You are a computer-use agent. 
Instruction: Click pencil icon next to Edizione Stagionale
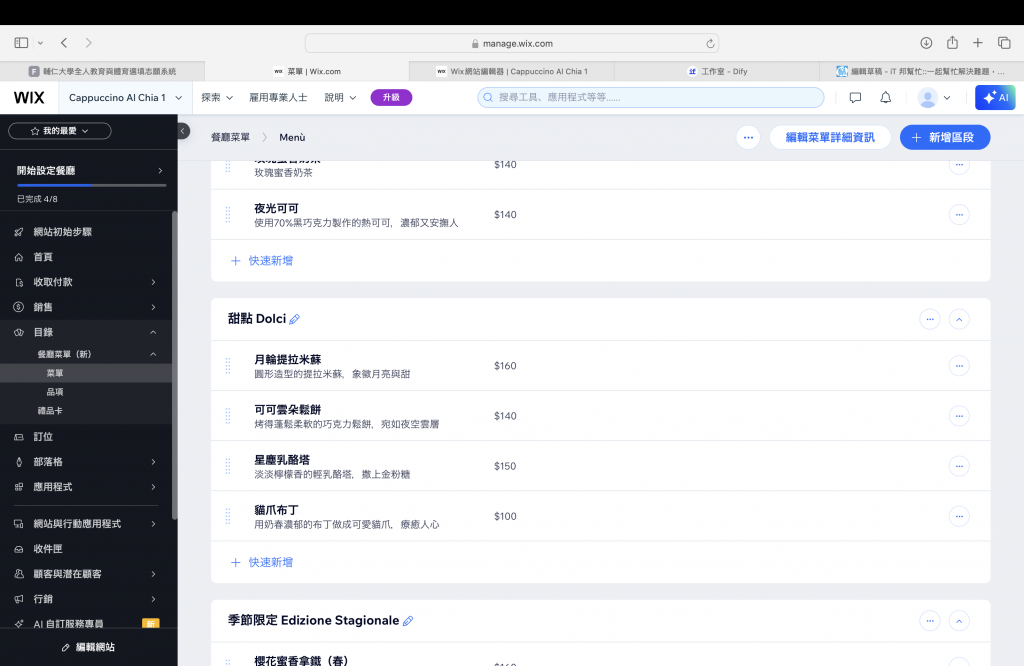[x=408, y=621]
